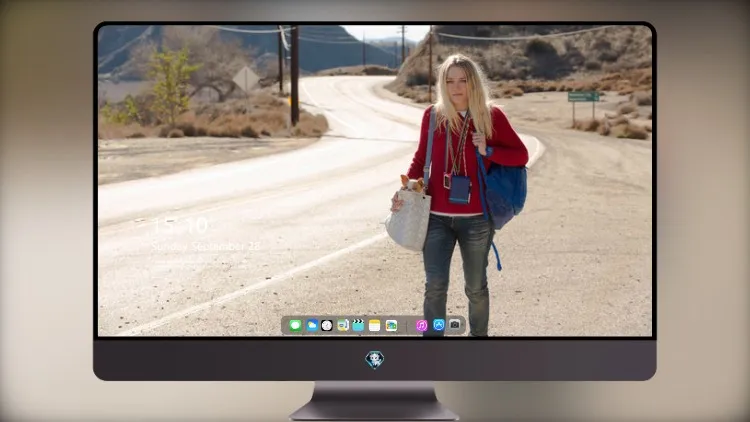The width and height of the screenshot is (750, 422).
Task: Open the yellow Notes app in the dock
Action: 375,325
